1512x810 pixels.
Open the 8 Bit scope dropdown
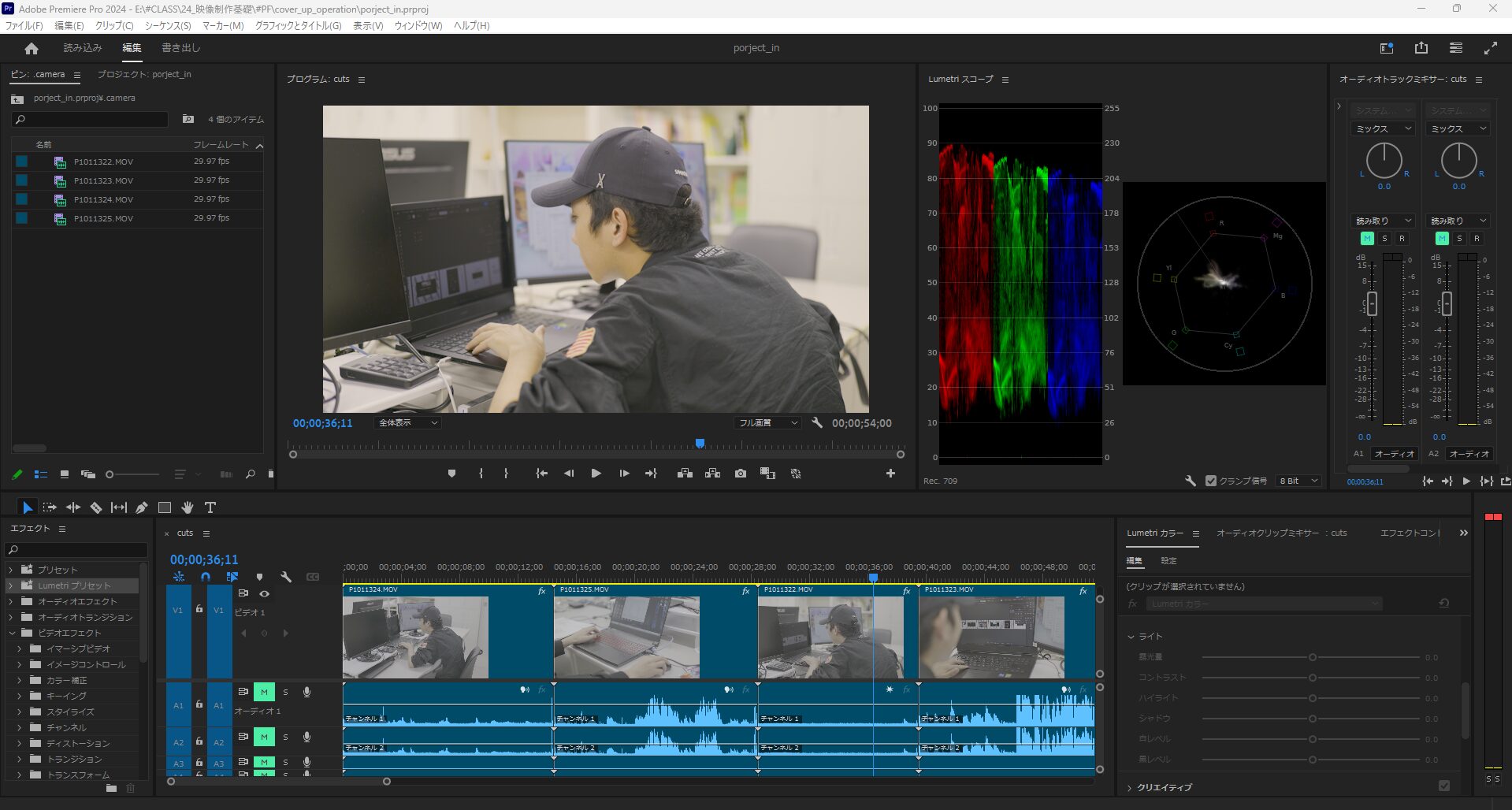(x=1298, y=481)
